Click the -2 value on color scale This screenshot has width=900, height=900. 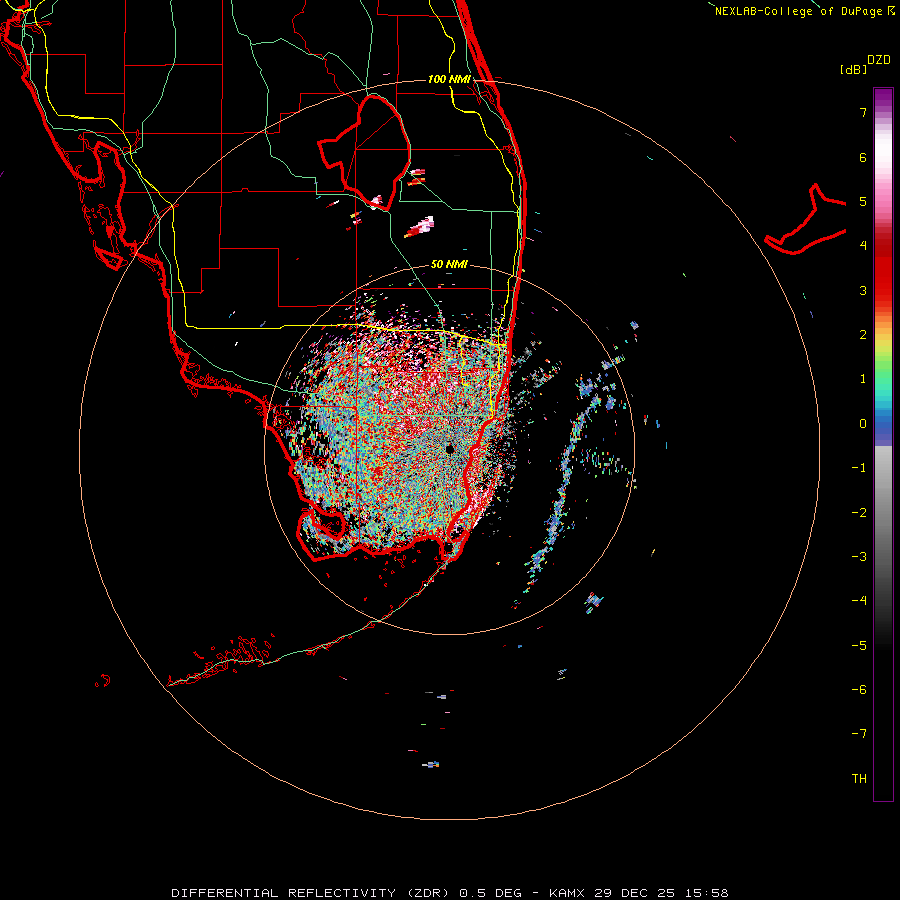coord(859,512)
